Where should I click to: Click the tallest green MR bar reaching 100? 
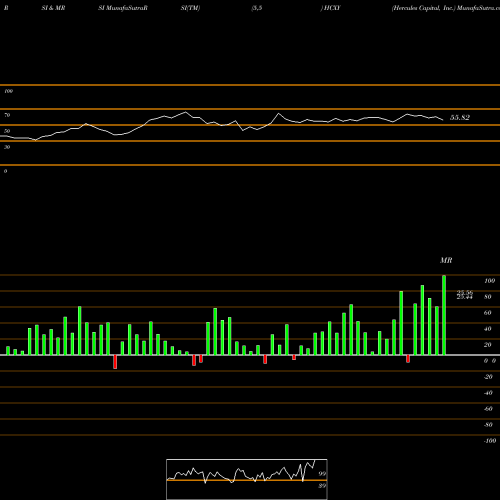(x=444, y=315)
